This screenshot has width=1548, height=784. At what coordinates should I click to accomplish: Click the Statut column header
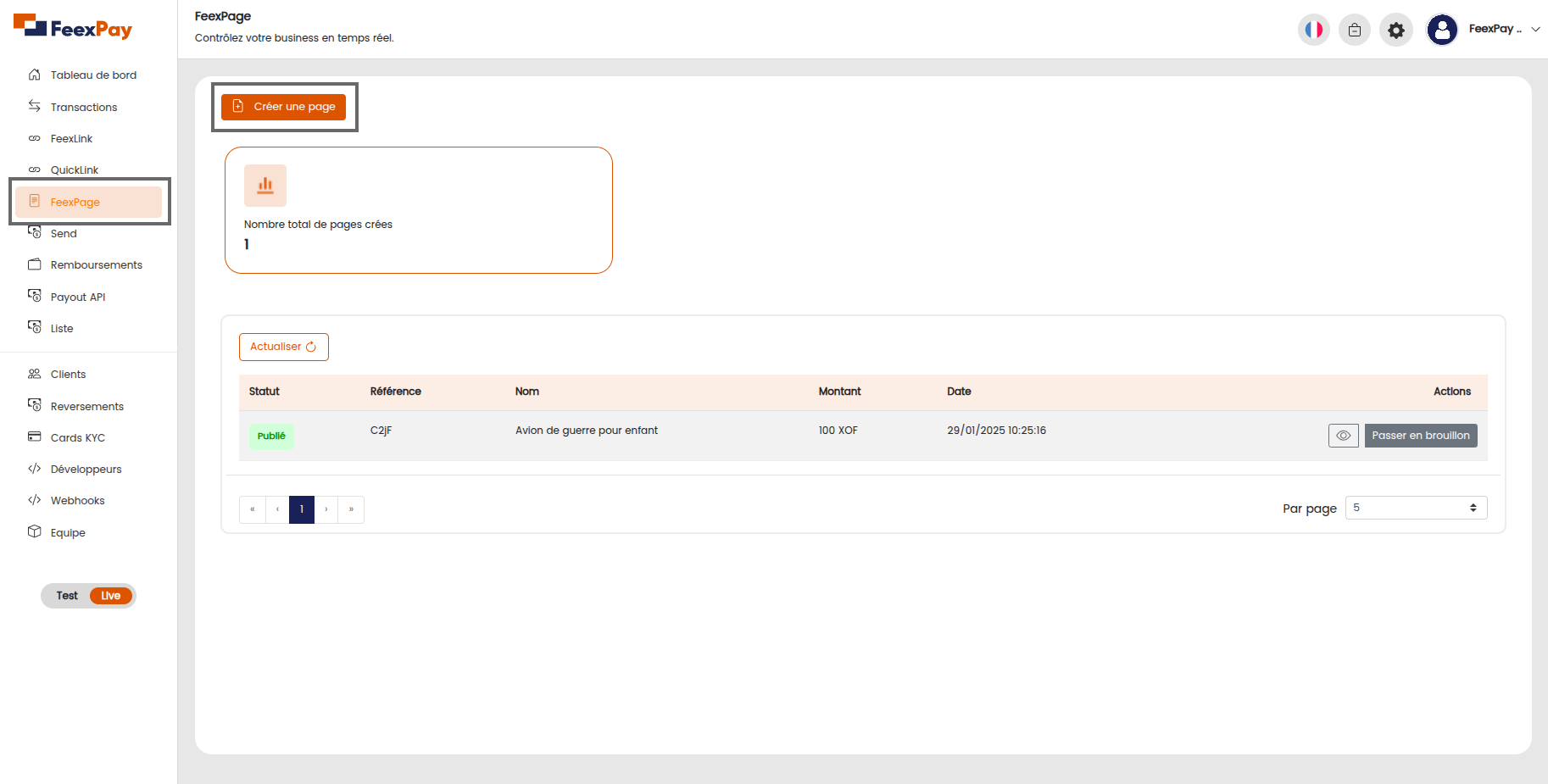click(x=264, y=392)
